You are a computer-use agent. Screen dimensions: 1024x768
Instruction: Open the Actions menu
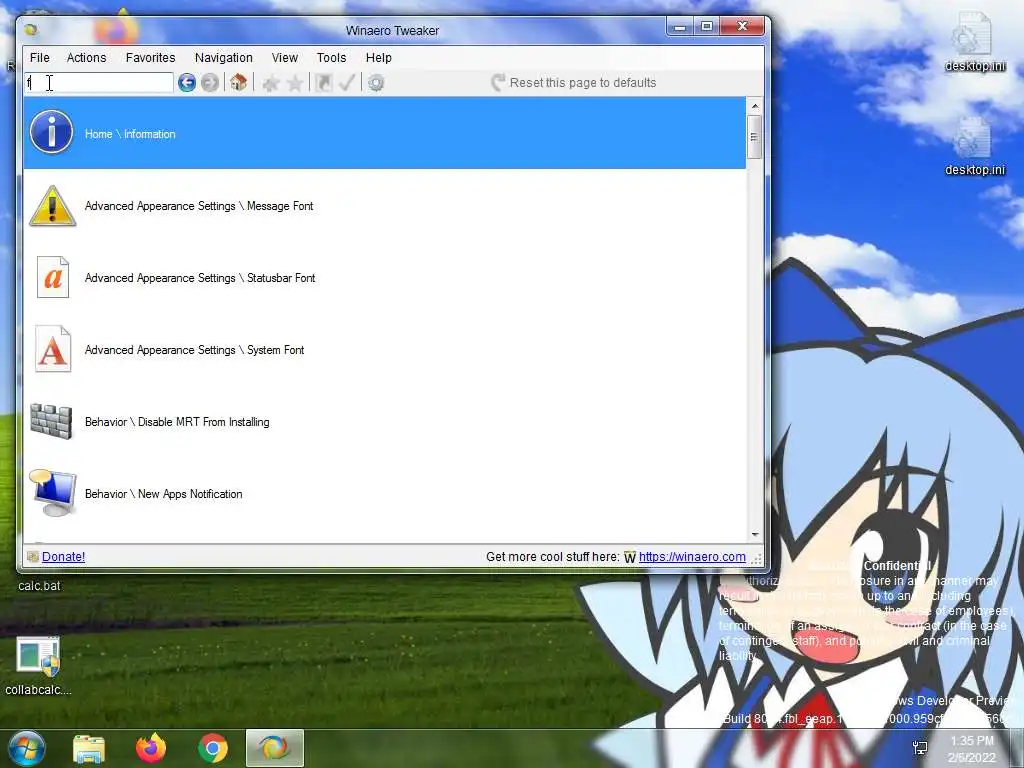coord(86,57)
